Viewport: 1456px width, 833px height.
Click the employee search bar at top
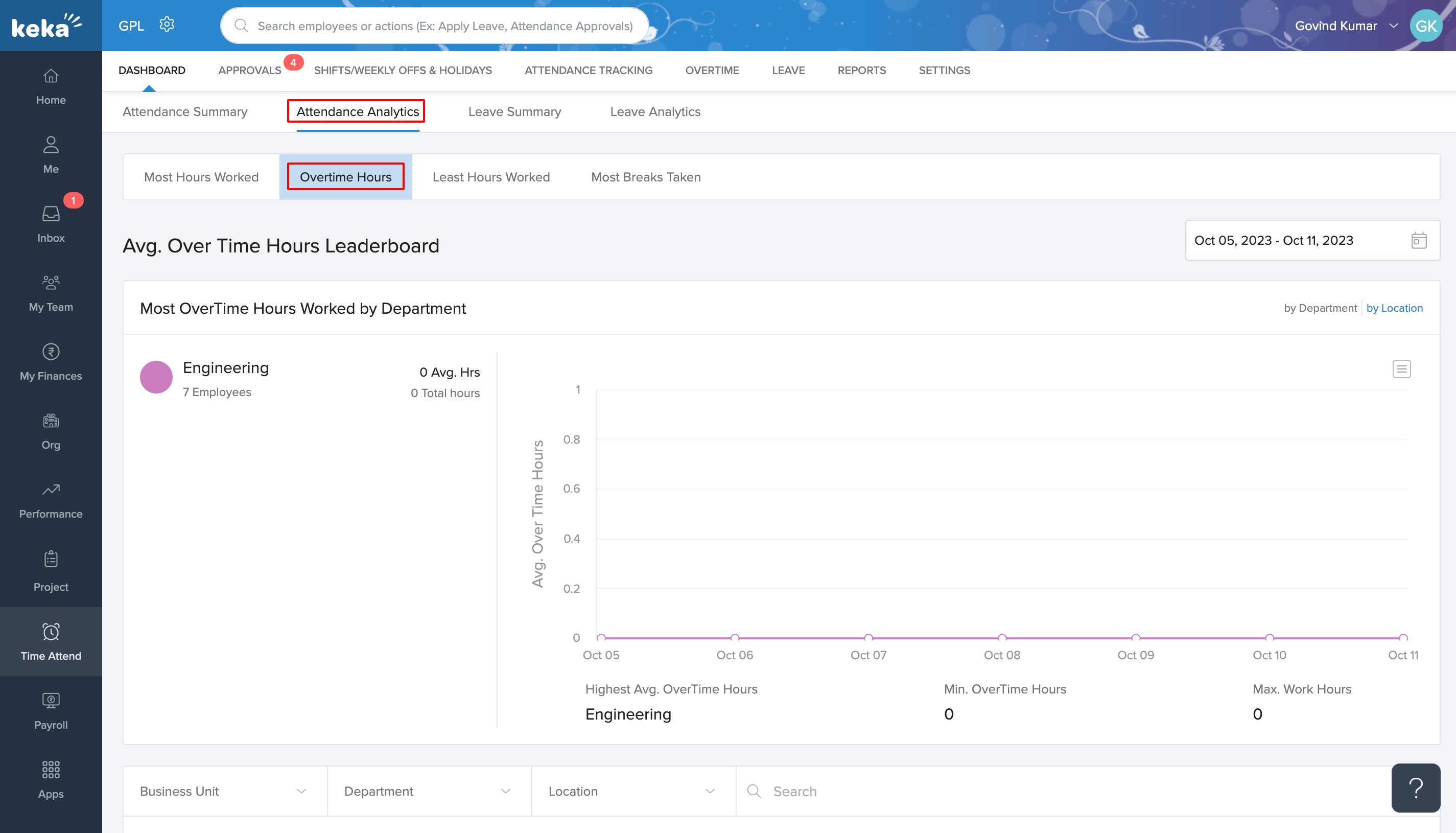pyautogui.click(x=435, y=26)
